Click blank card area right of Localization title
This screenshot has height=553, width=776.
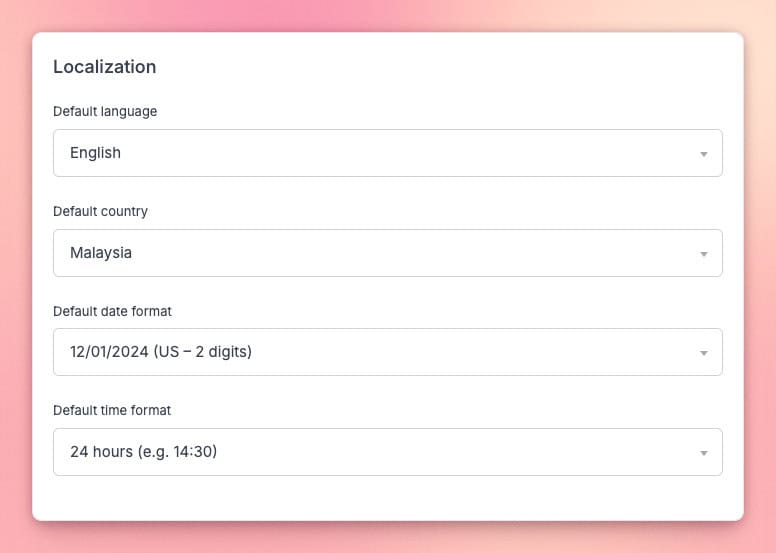point(450,67)
